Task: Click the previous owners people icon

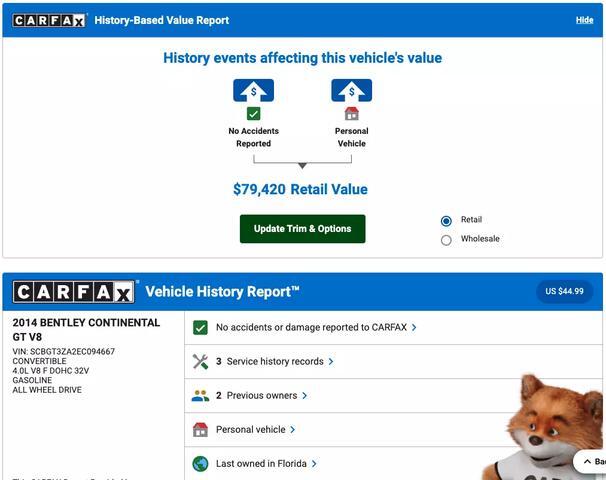Action: pos(200,396)
